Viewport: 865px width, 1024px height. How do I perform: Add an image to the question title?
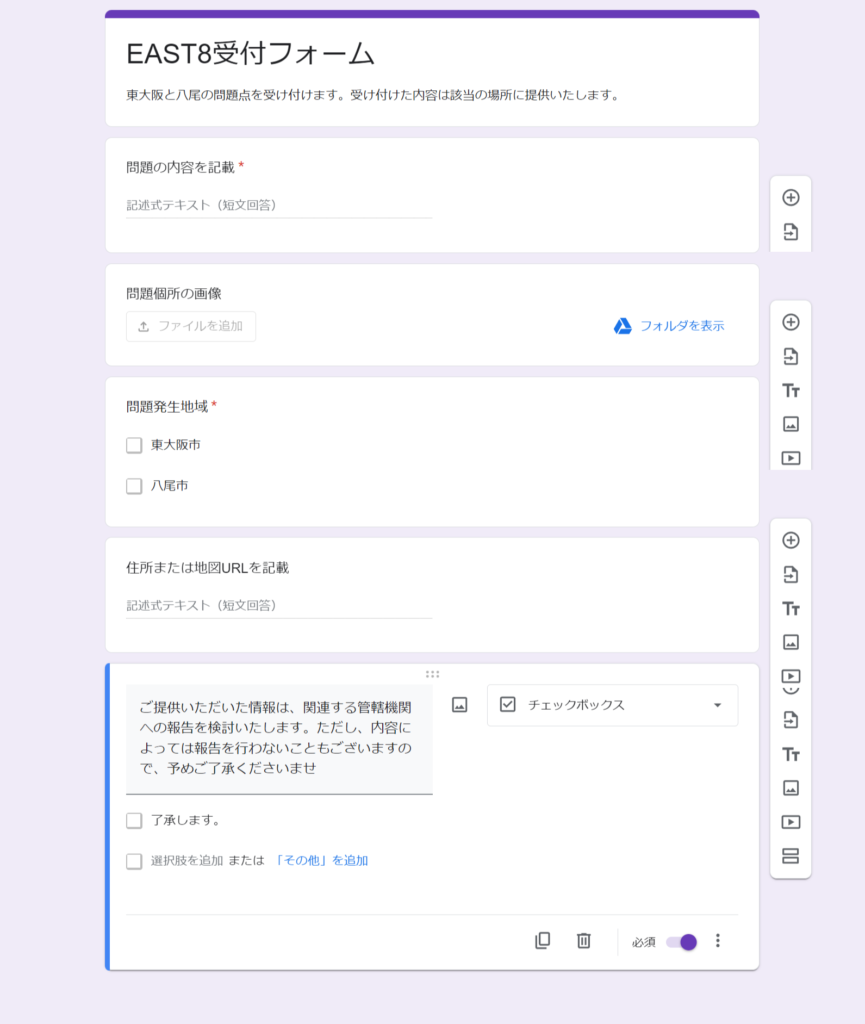pos(459,705)
